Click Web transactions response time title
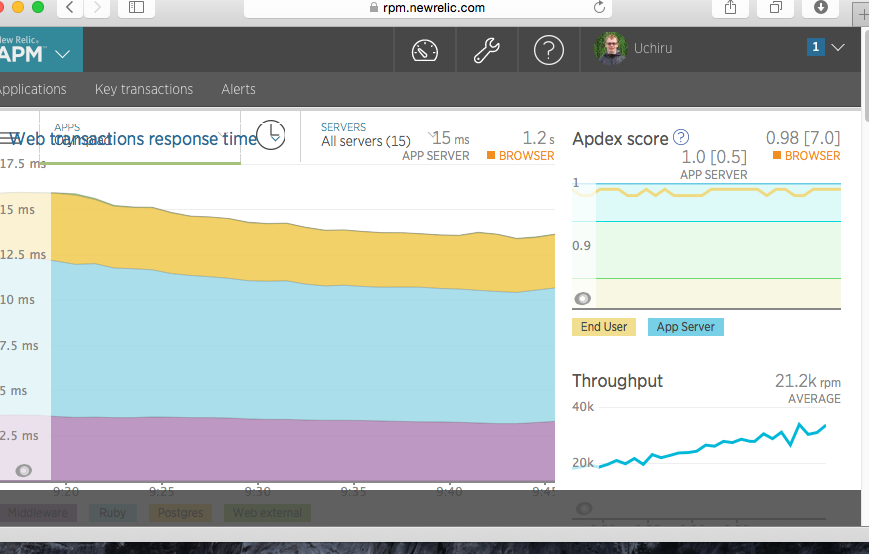The width and height of the screenshot is (869, 554). click(x=133, y=138)
